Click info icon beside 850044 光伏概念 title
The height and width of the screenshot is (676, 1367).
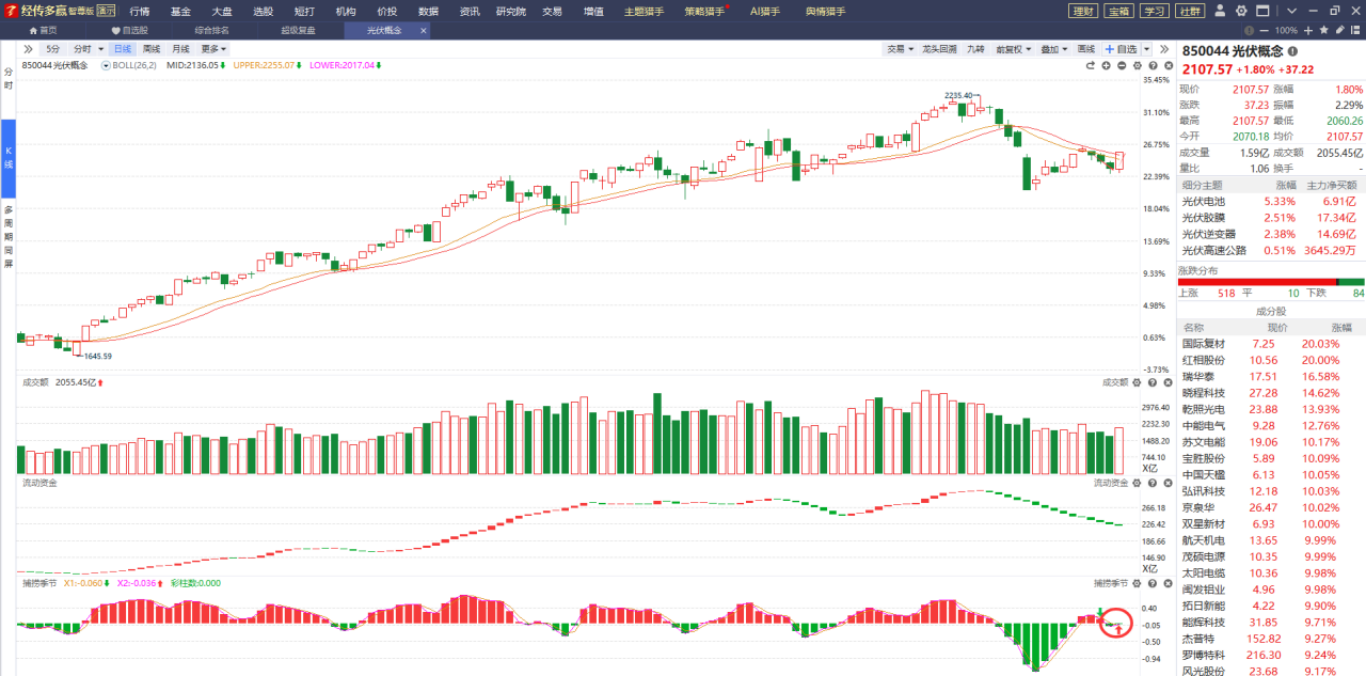[1293, 51]
